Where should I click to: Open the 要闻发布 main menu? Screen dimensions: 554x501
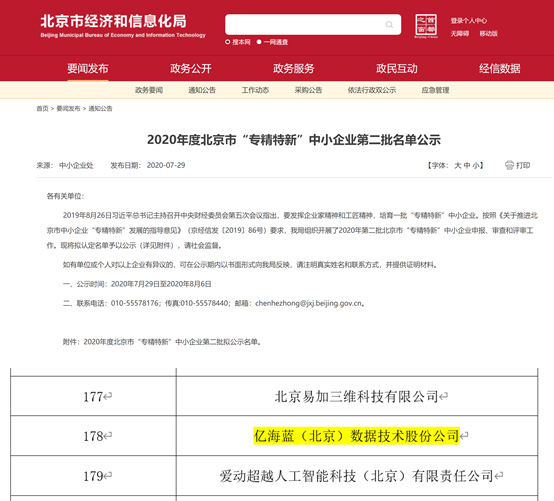pyautogui.click(x=88, y=68)
